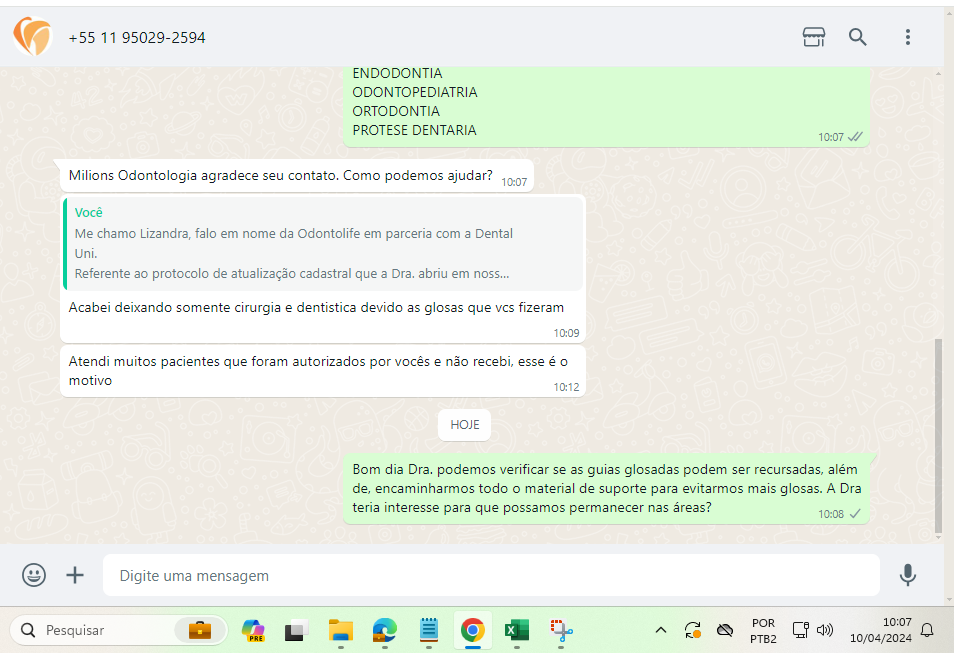Open the contact profile picture

point(33,37)
